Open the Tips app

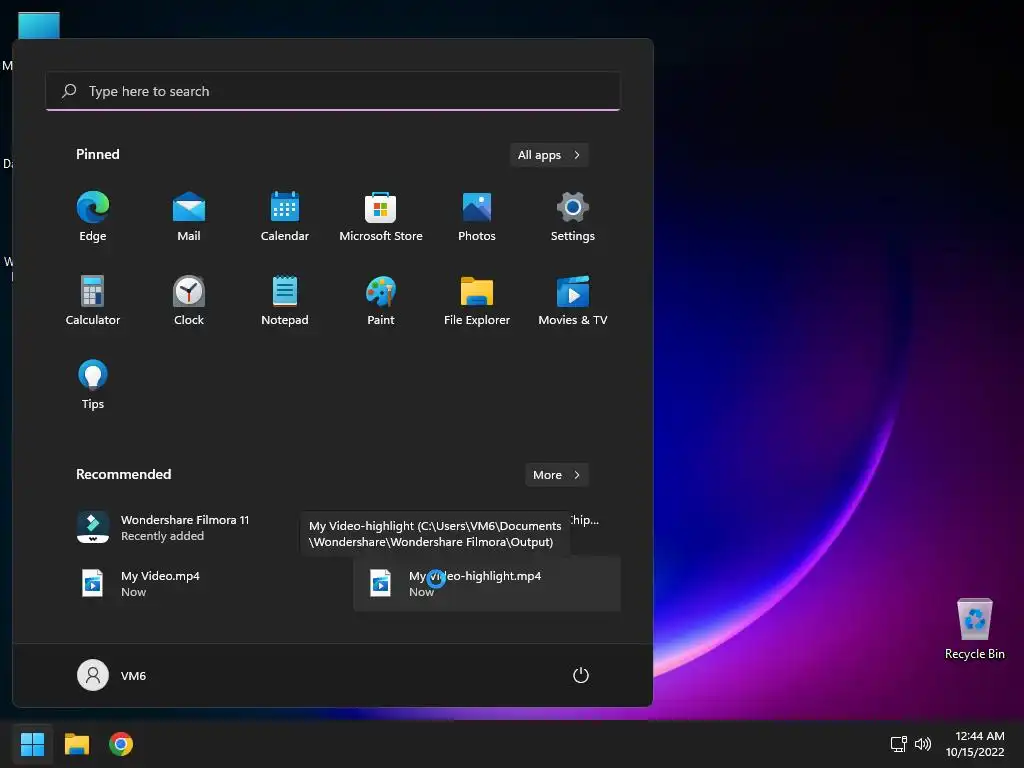point(93,385)
